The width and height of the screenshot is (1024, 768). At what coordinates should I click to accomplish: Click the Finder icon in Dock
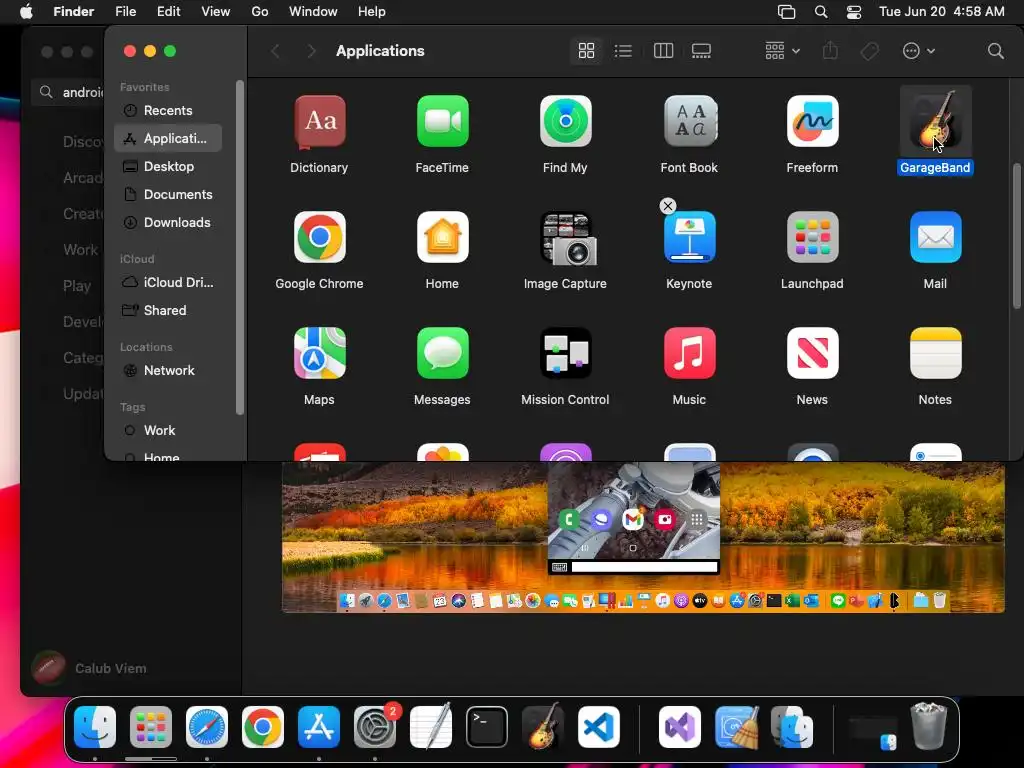pyautogui.click(x=95, y=727)
